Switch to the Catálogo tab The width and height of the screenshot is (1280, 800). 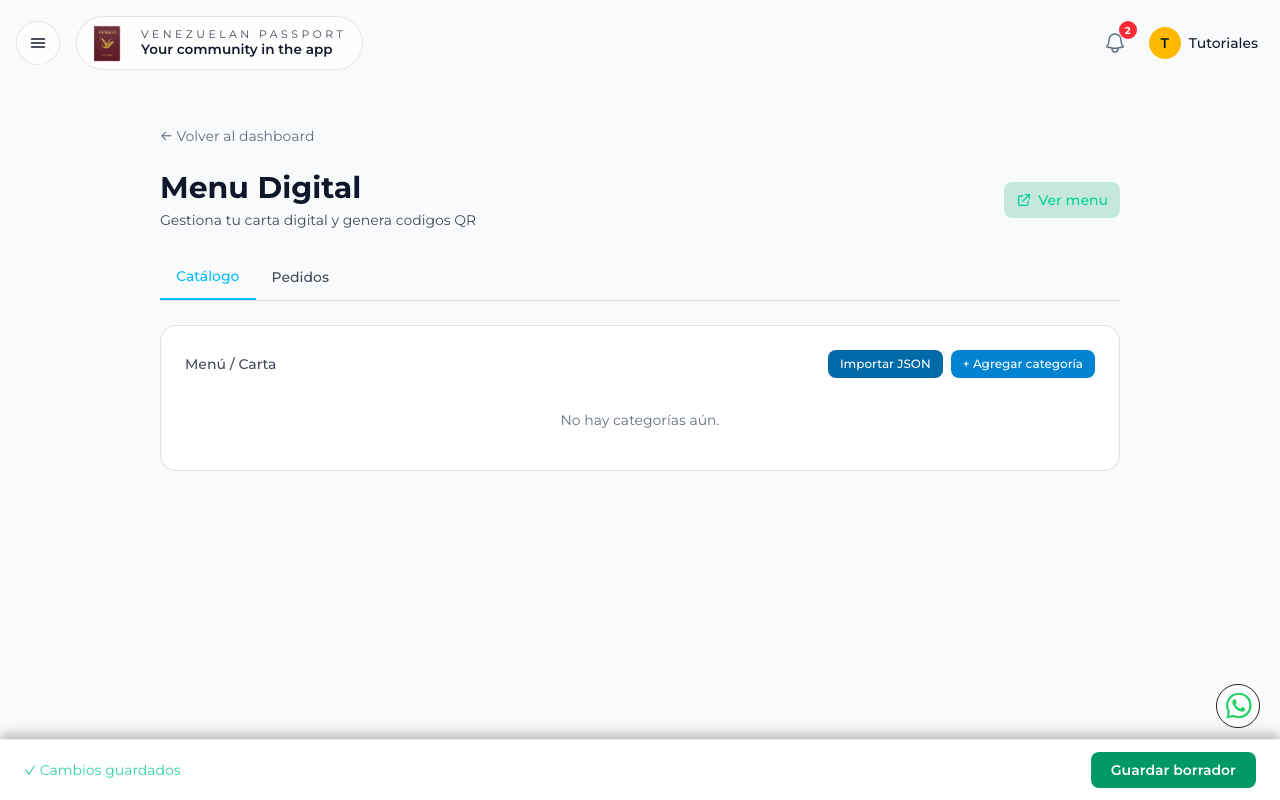point(208,277)
